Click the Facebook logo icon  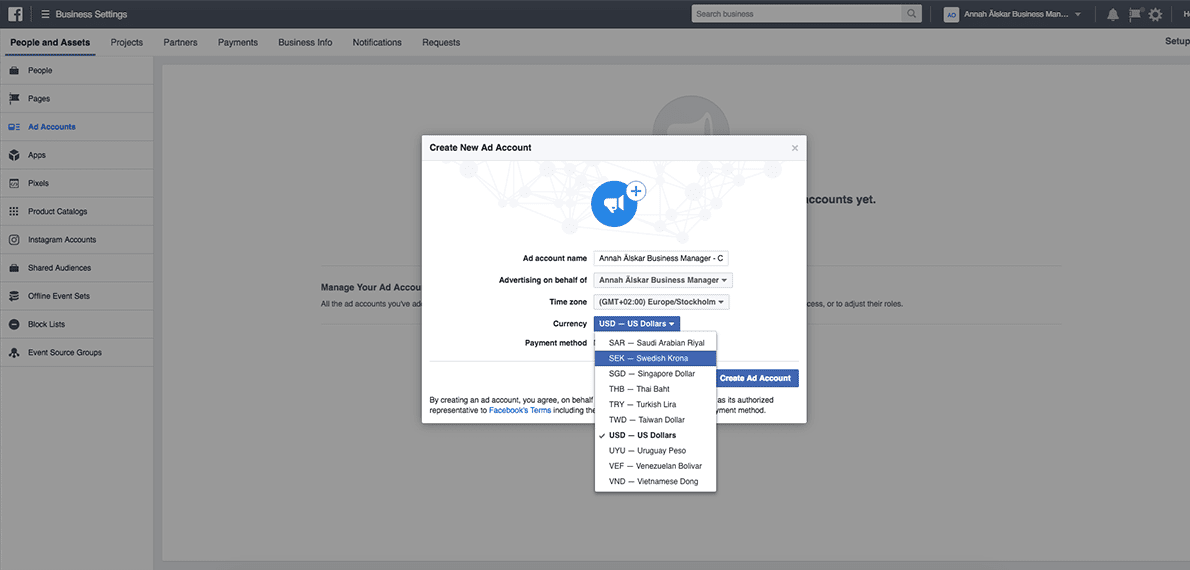[16, 14]
